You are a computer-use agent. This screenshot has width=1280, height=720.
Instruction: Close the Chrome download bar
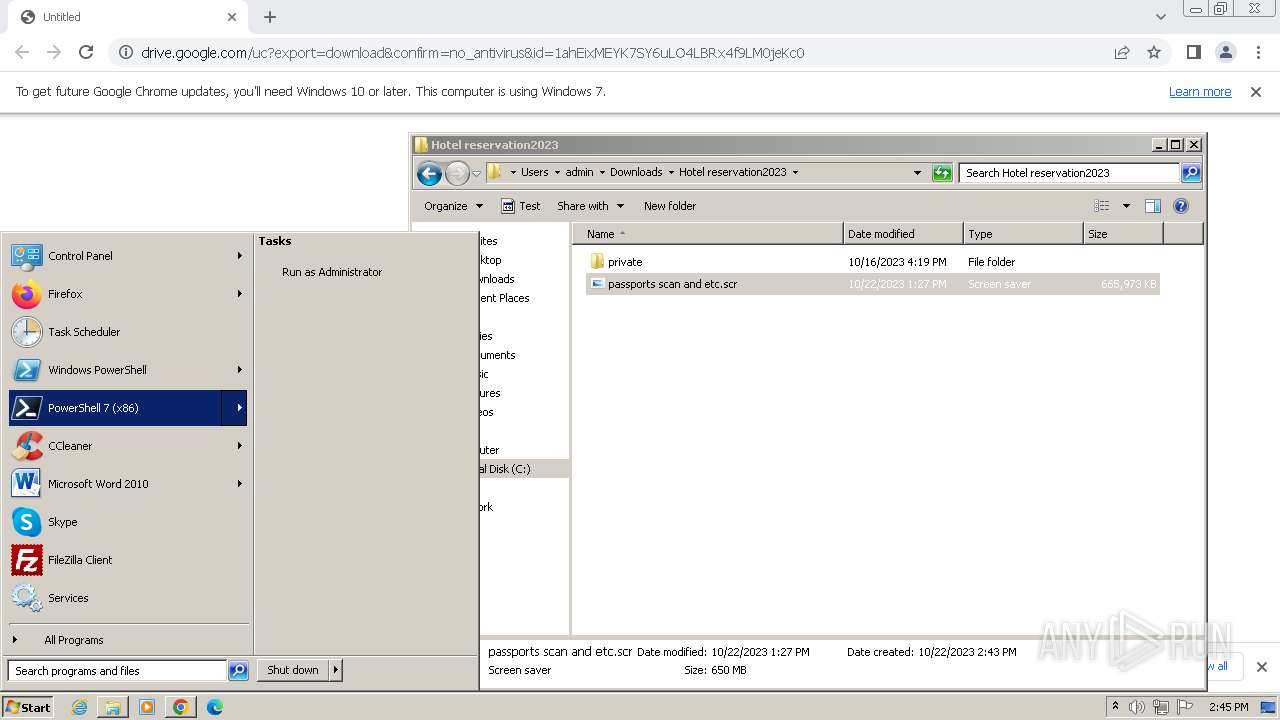1261,667
